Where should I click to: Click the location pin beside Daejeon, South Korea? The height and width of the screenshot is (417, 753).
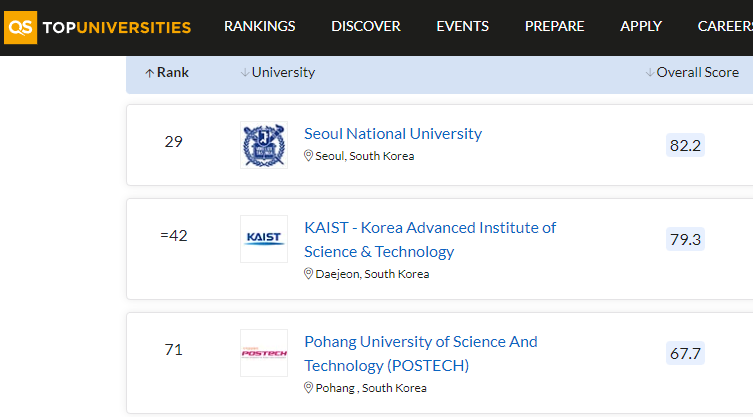[x=308, y=273]
